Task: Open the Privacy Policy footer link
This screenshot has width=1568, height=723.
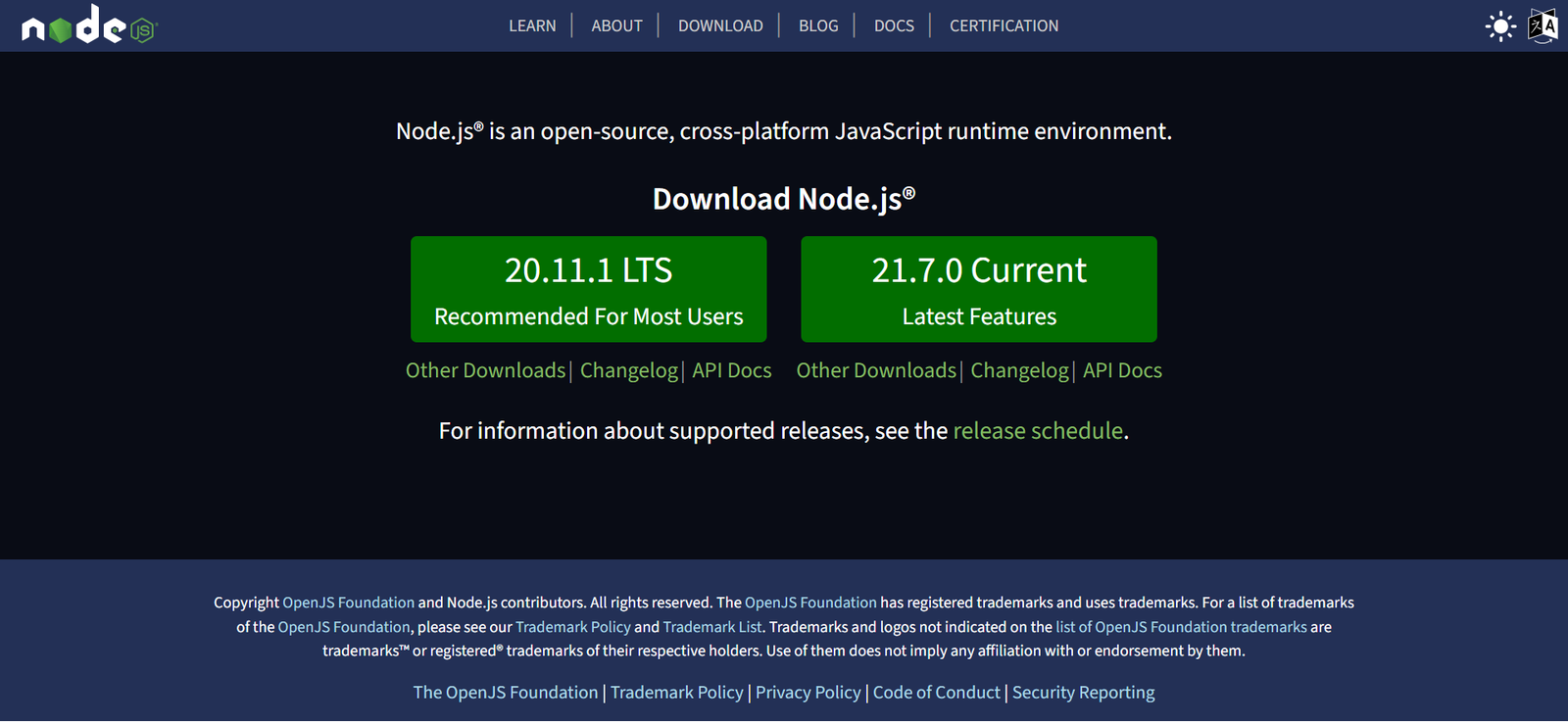Action: click(808, 693)
